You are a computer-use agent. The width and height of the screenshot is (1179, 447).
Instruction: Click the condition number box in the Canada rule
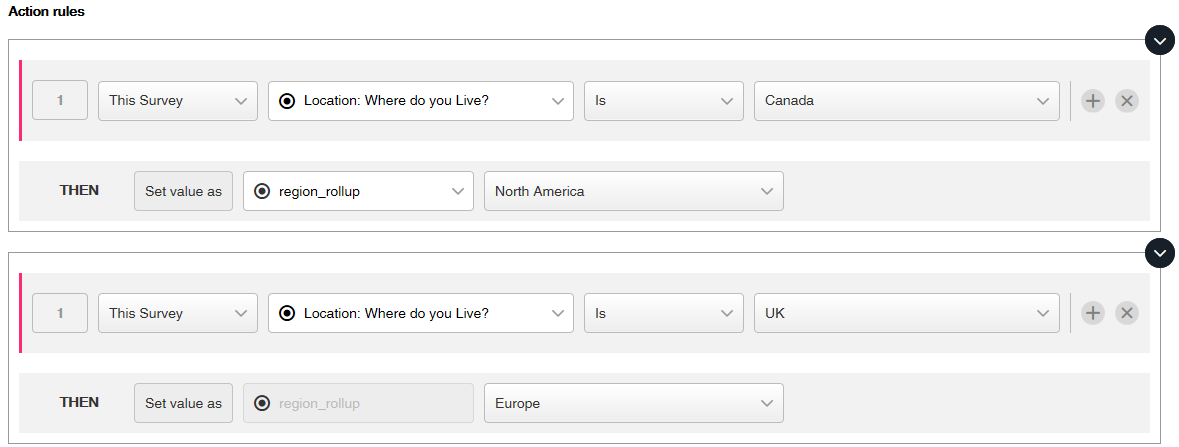tap(60, 101)
